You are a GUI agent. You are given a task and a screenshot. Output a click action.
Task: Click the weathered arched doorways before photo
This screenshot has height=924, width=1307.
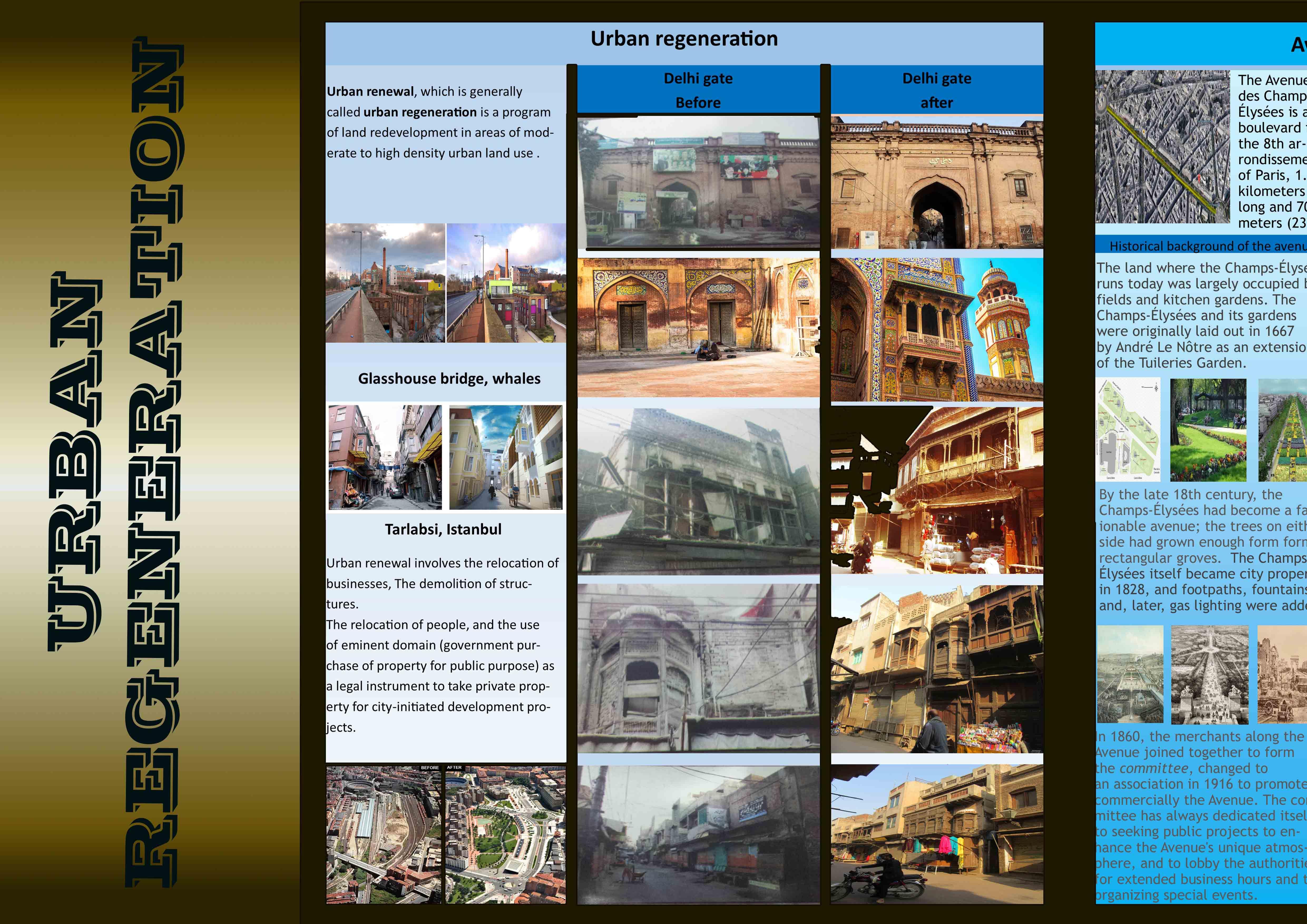[698, 327]
